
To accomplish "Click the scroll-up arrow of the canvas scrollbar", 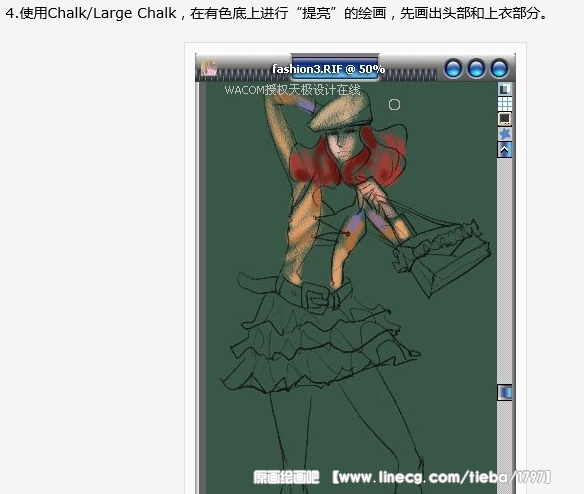I will (505, 150).
